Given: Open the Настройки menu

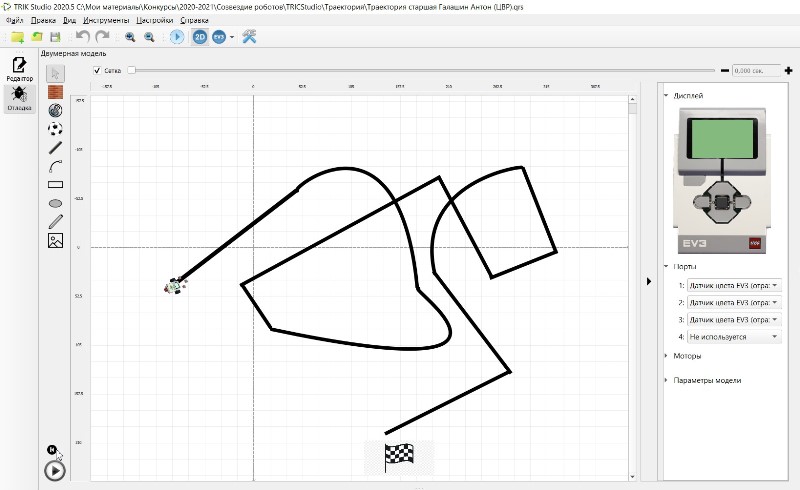Looking at the screenshot, I should (x=154, y=20).
